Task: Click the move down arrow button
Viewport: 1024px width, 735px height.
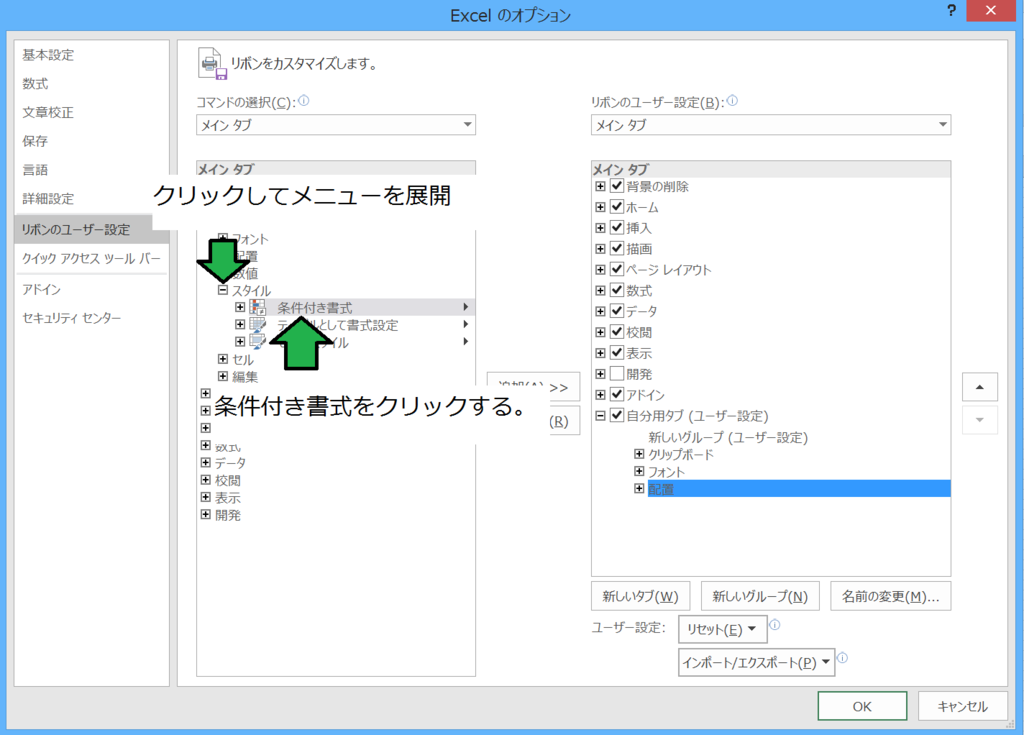Action: pos(980,419)
